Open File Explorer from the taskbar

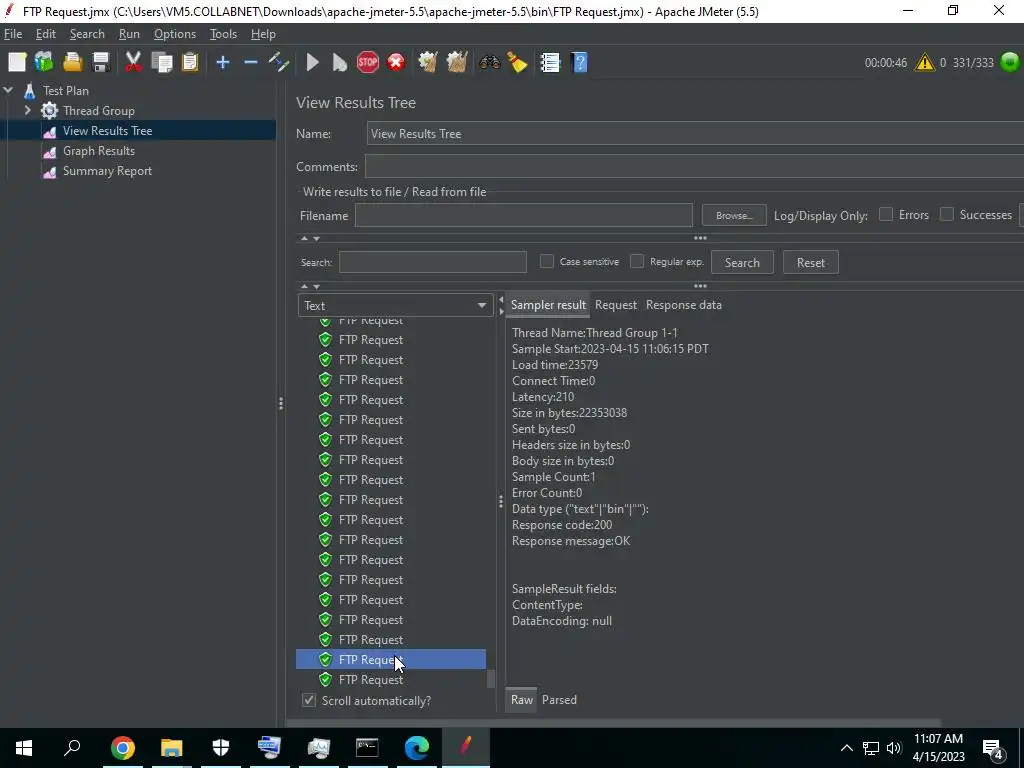tap(172, 748)
